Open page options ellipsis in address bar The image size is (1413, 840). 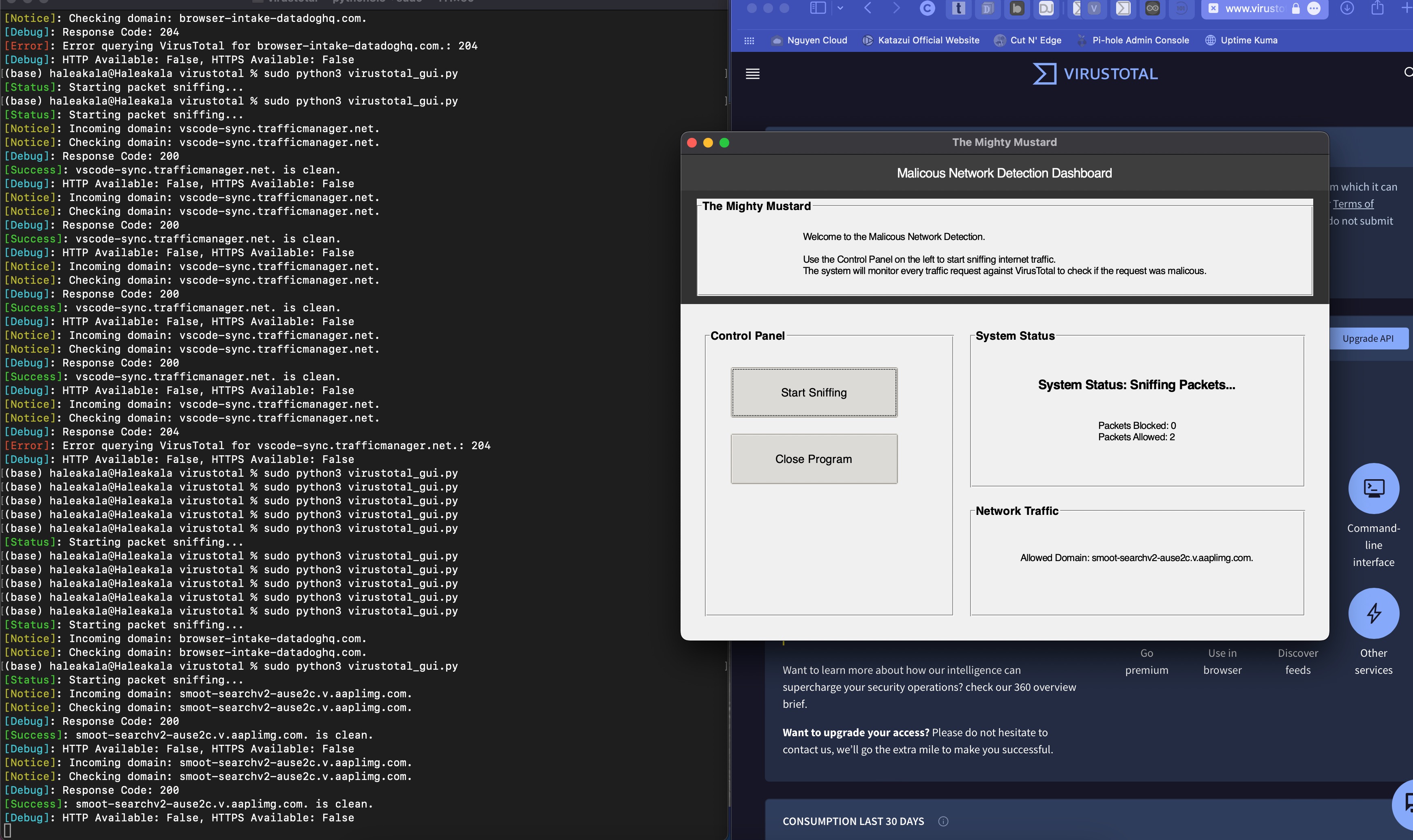tap(1314, 8)
